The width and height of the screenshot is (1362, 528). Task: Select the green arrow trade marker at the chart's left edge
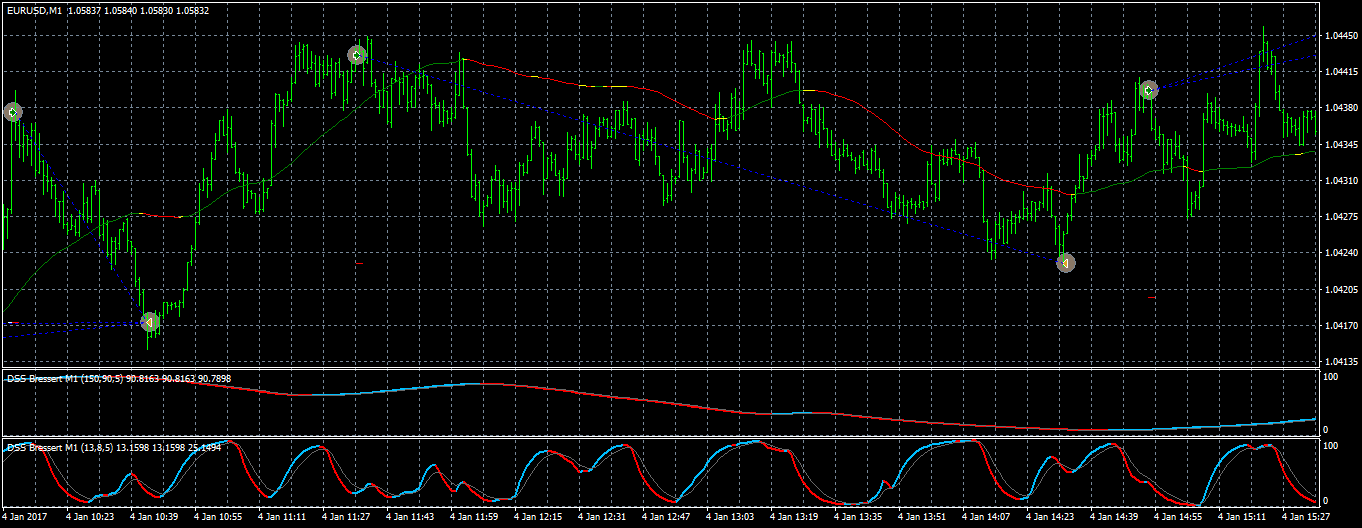click(x=13, y=112)
